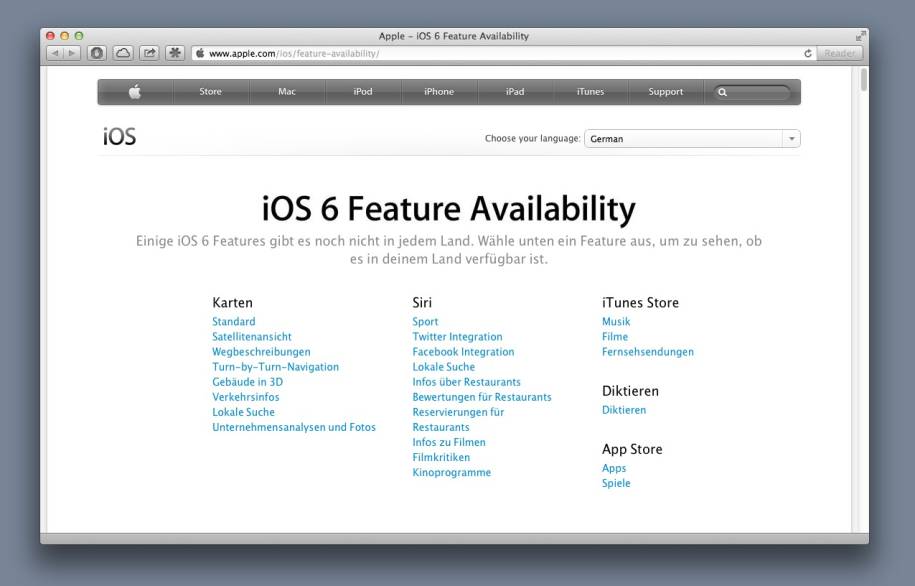Screen dimensions: 915x586
Task: Click Bewertungen für Restaurants link
Action: pos(481,397)
